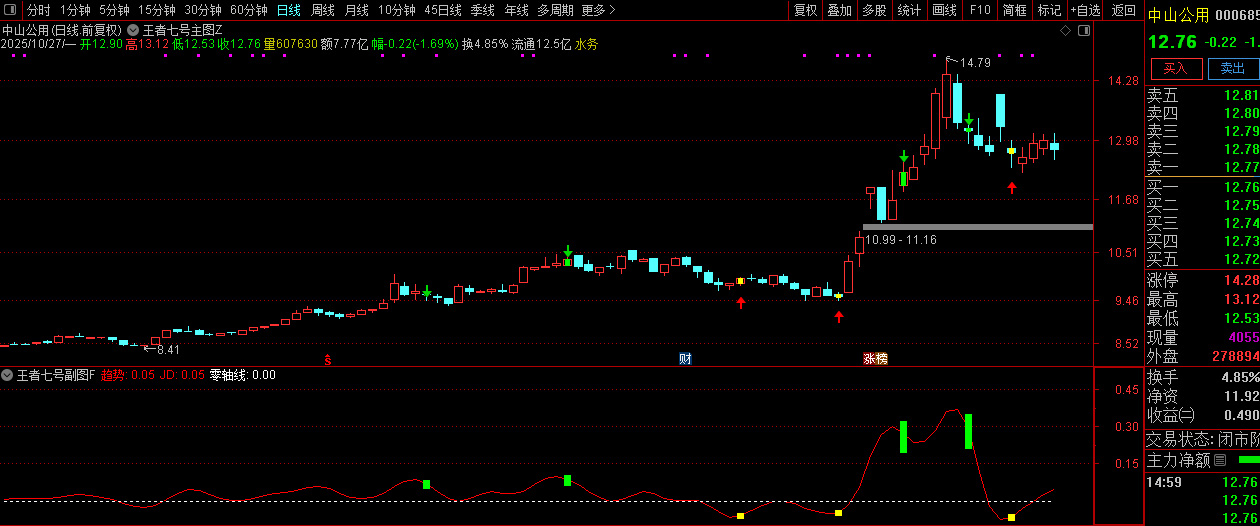The width and height of the screenshot is (1260, 526).
Task: Click the 零轴线: 0.00 indicator value
Action: point(242,375)
